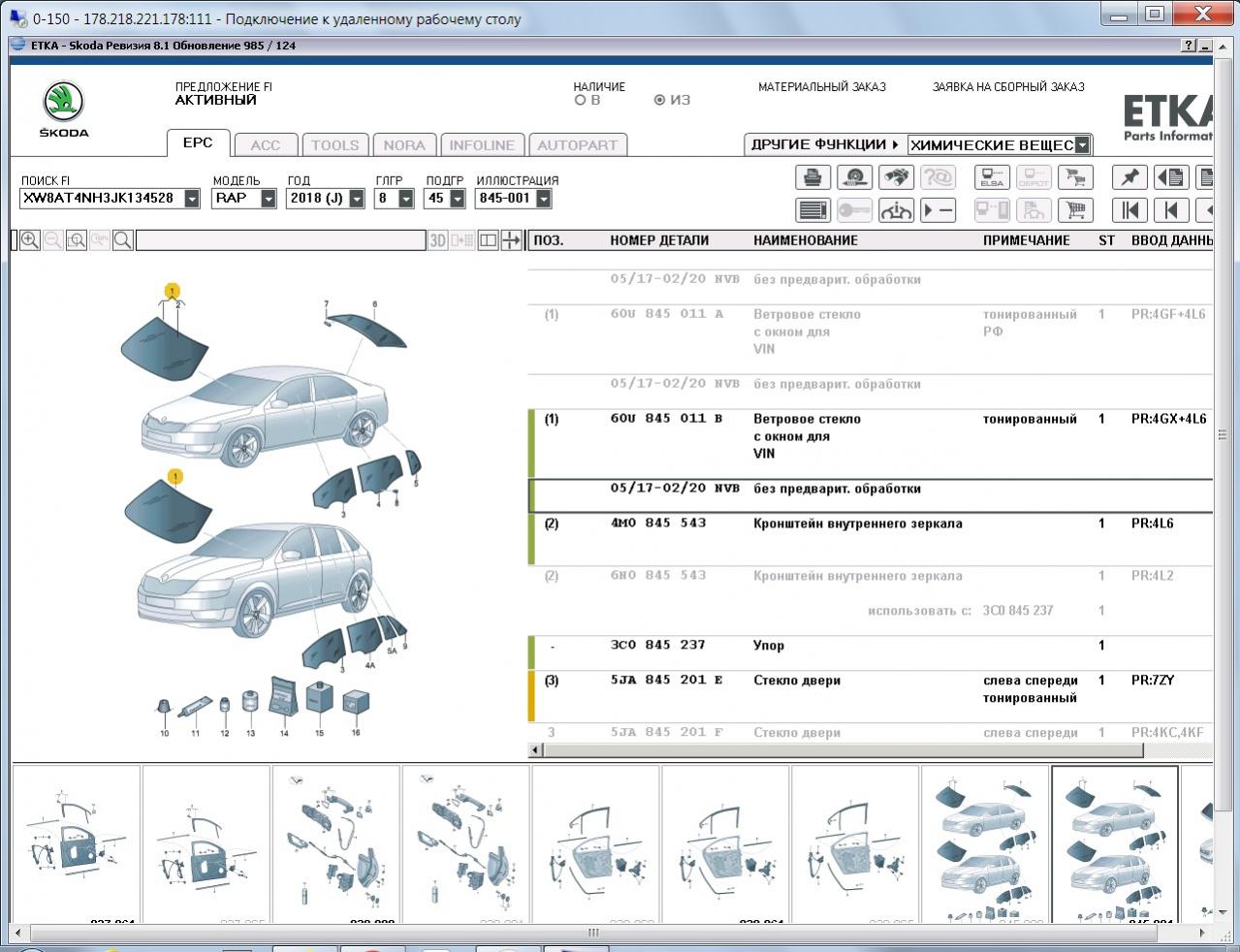Toggle the split panel layout icon
This screenshot has width=1240, height=952.
(489, 240)
